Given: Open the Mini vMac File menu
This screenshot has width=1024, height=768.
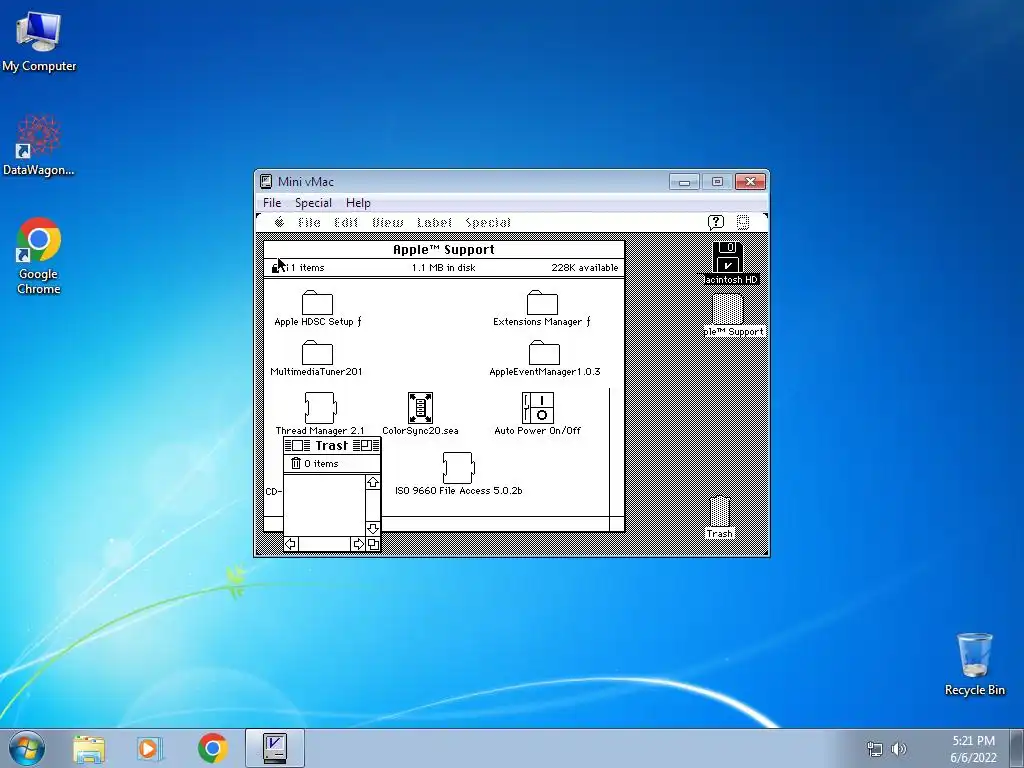Looking at the screenshot, I should click(272, 202).
